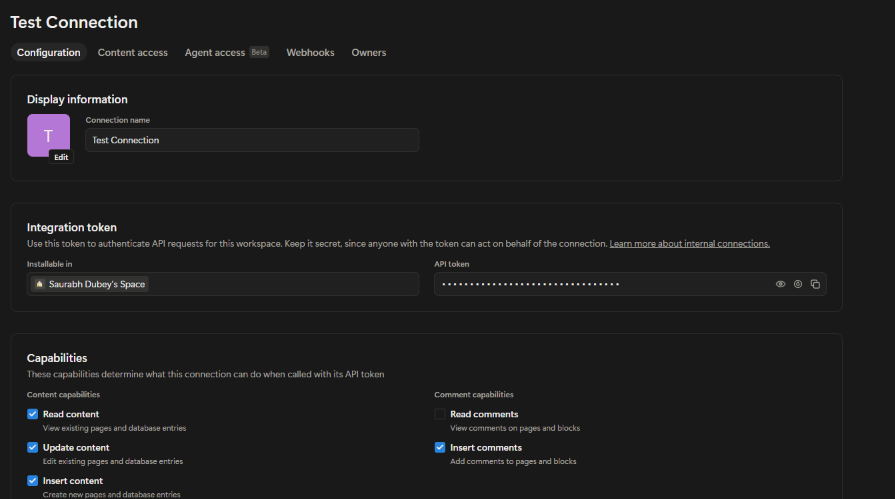The width and height of the screenshot is (895, 499).
Task: Open the Agent access tab
Action: 215,53
